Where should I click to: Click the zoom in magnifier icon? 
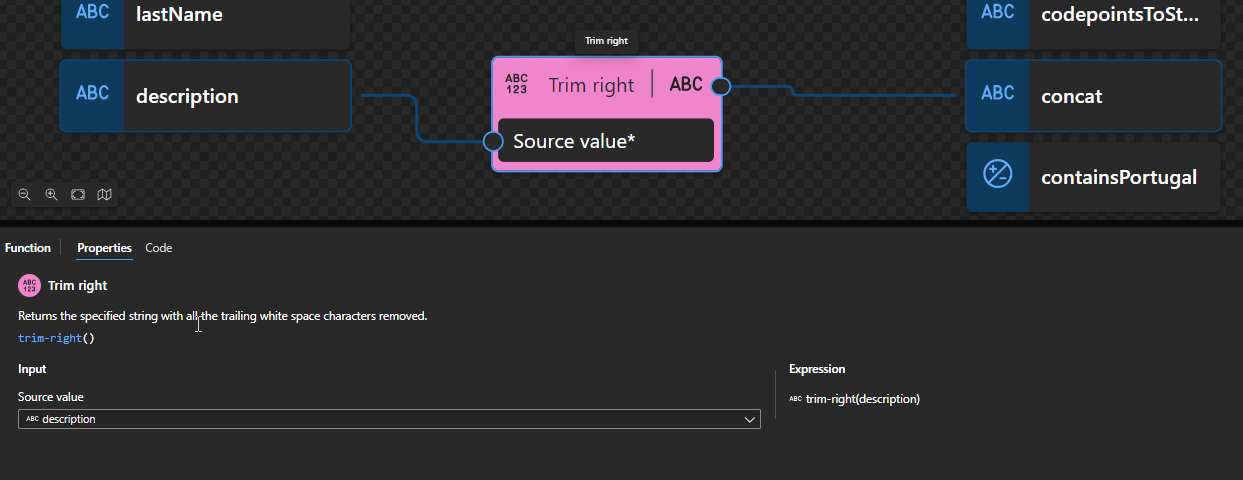[x=51, y=195]
